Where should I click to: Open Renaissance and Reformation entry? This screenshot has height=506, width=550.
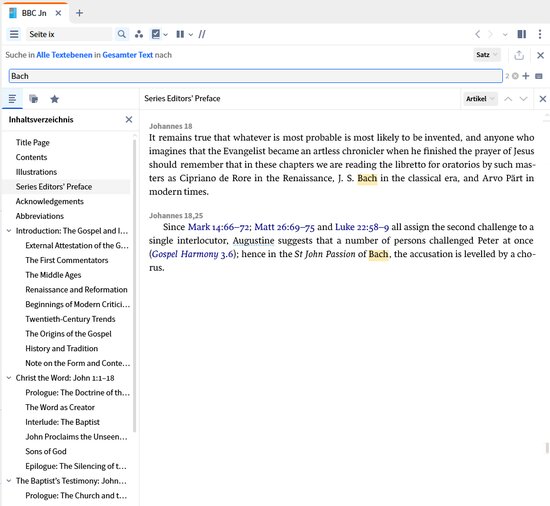coord(76,290)
